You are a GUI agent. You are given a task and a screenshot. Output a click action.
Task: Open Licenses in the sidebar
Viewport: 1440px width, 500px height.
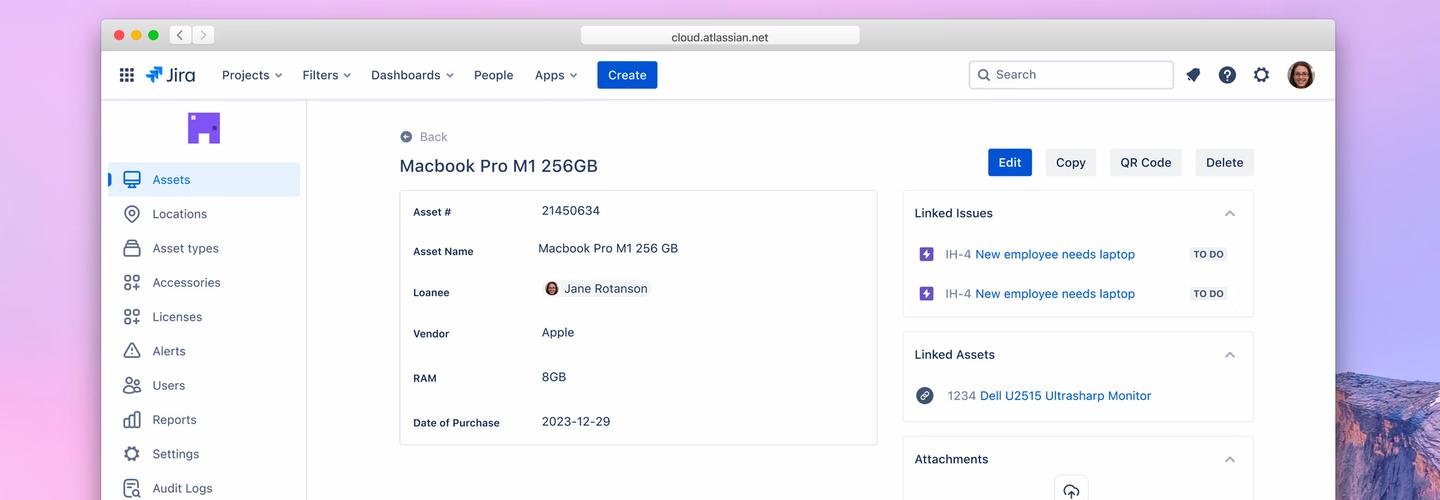click(x=204, y=317)
